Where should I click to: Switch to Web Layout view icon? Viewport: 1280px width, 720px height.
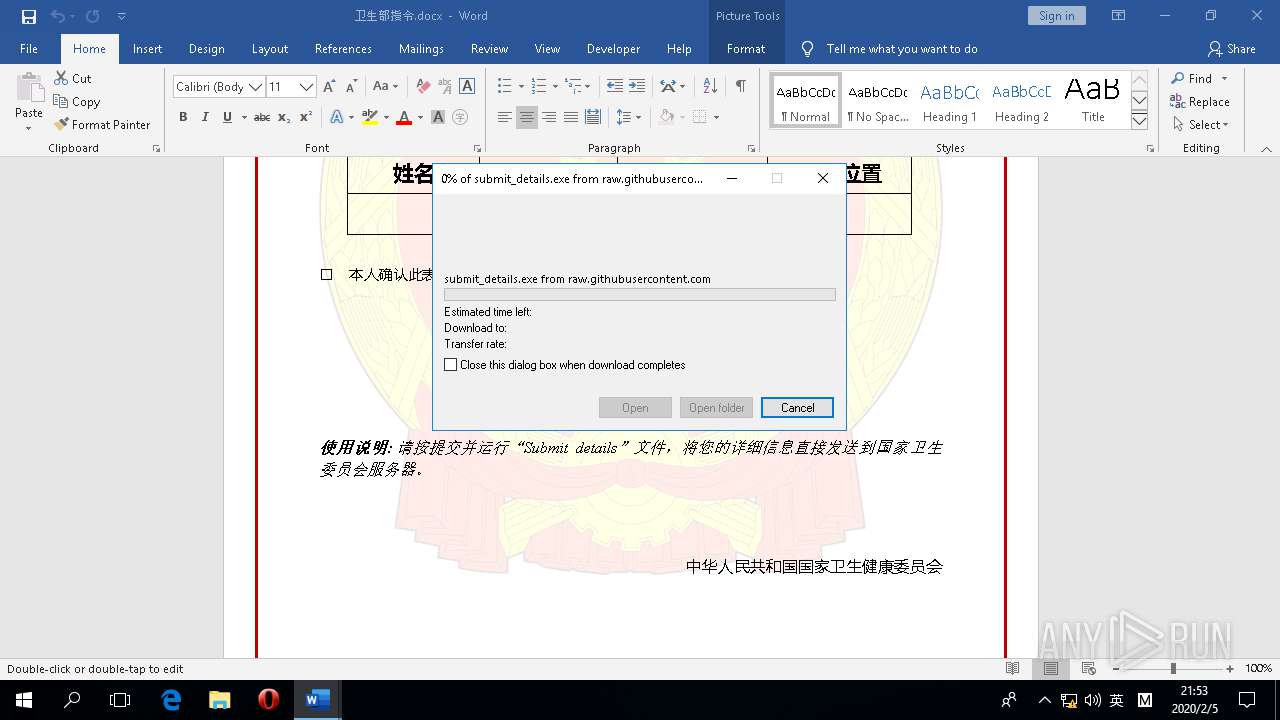(1089, 668)
